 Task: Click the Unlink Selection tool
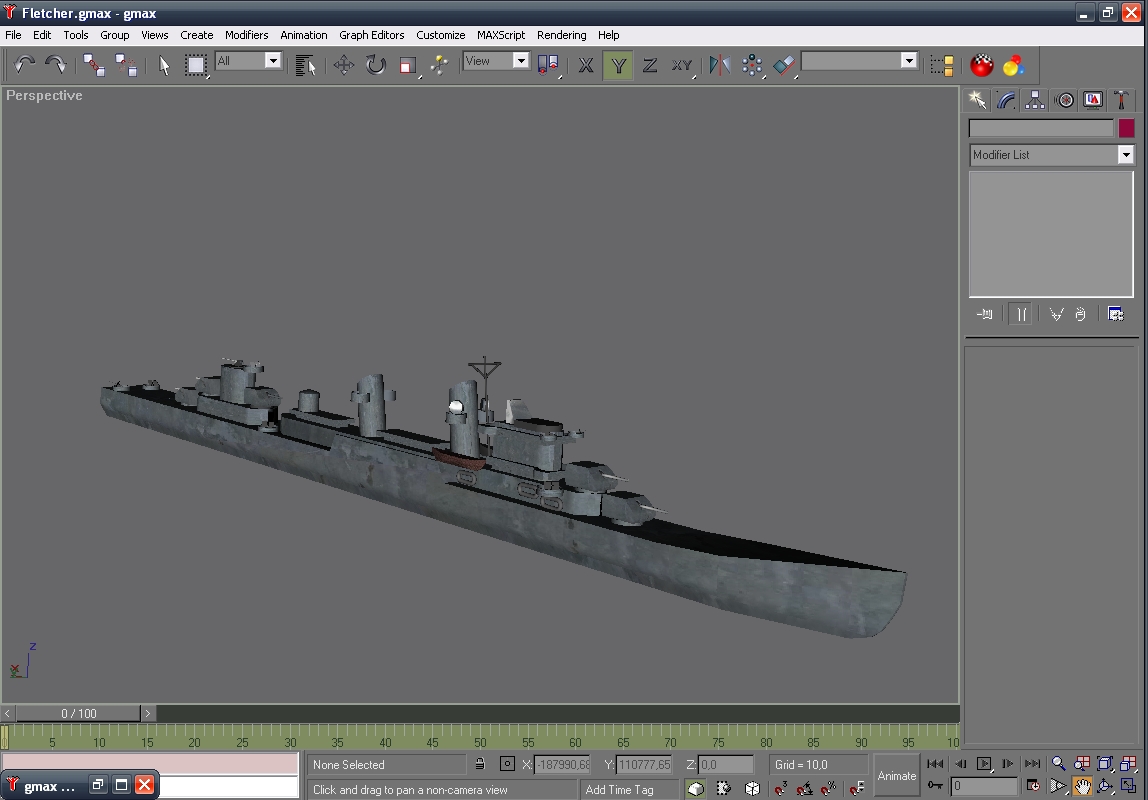pyautogui.click(x=126, y=65)
